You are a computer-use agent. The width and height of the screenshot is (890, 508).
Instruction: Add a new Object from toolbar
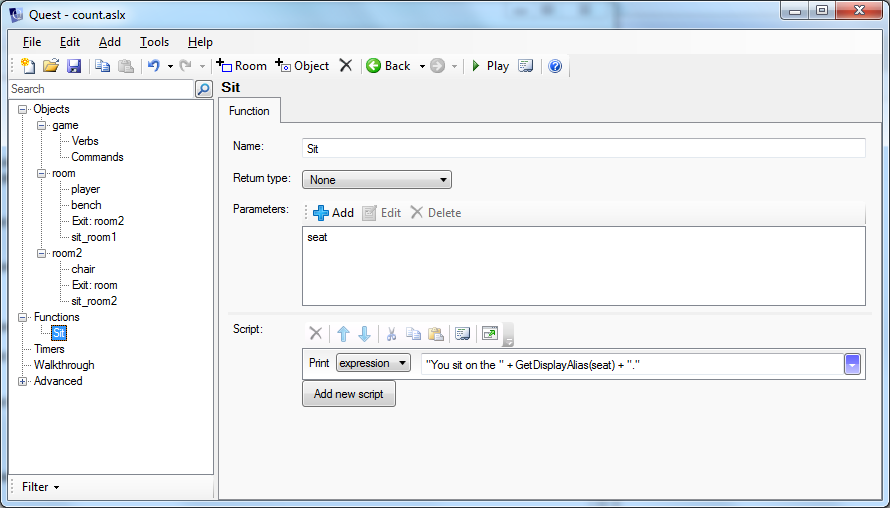coord(302,66)
